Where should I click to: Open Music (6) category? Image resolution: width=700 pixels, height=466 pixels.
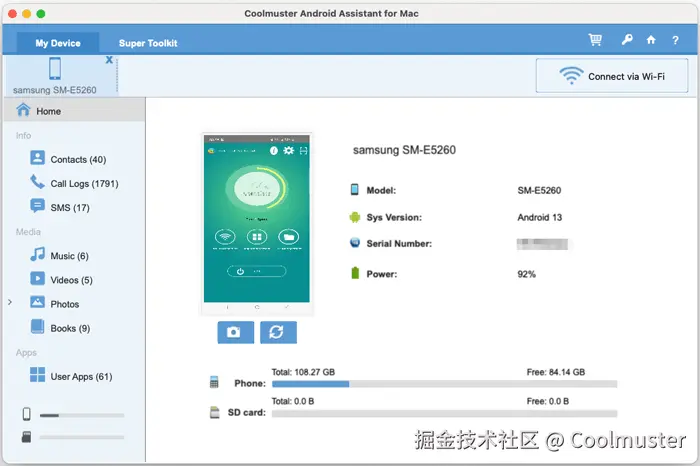70,256
